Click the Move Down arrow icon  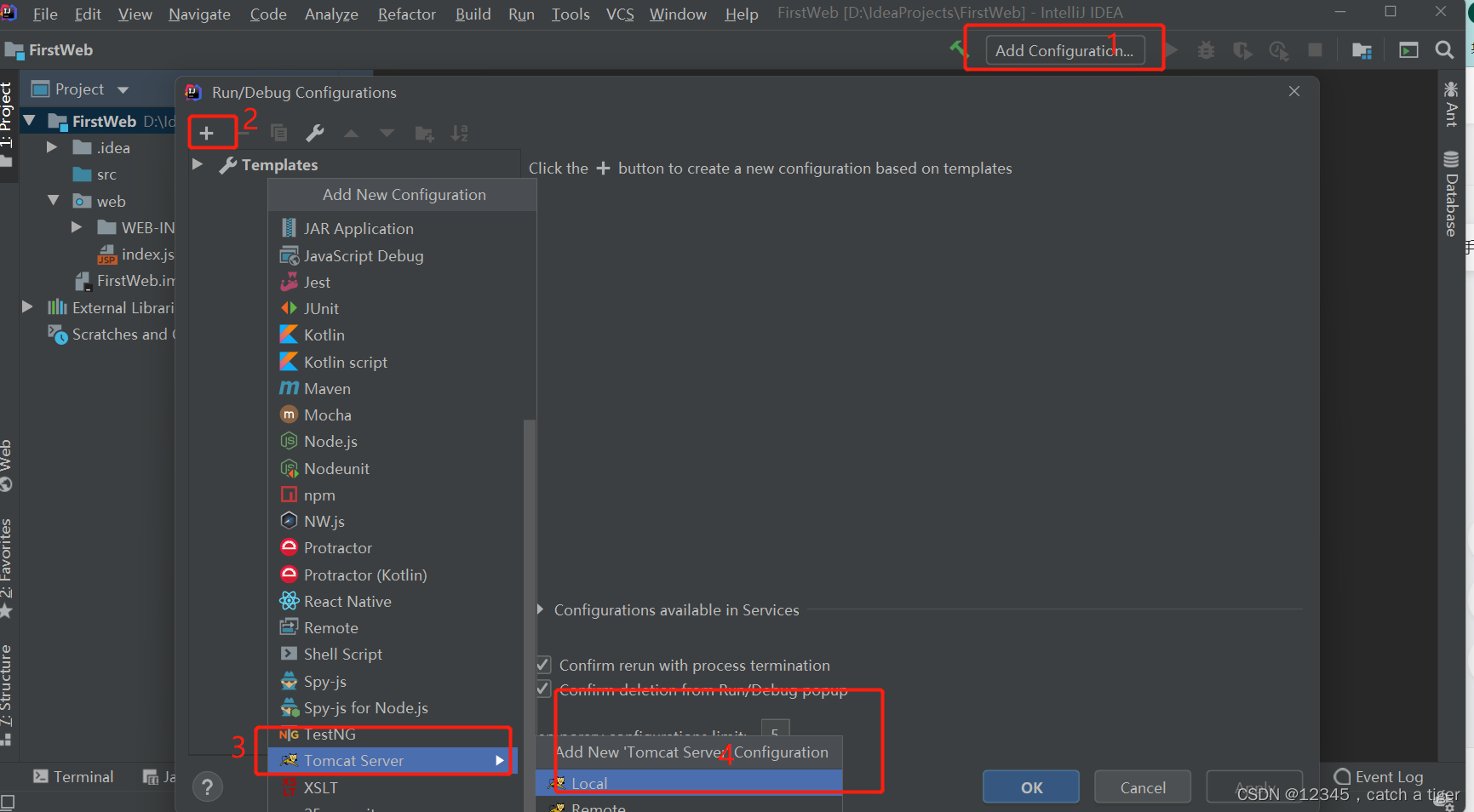point(387,133)
